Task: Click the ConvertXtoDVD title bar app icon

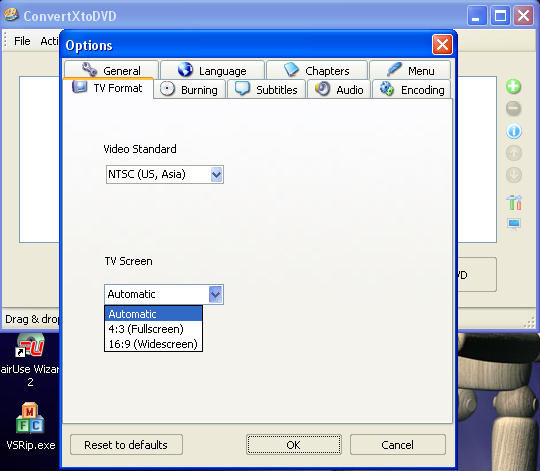Action: click(x=11, y=15)
